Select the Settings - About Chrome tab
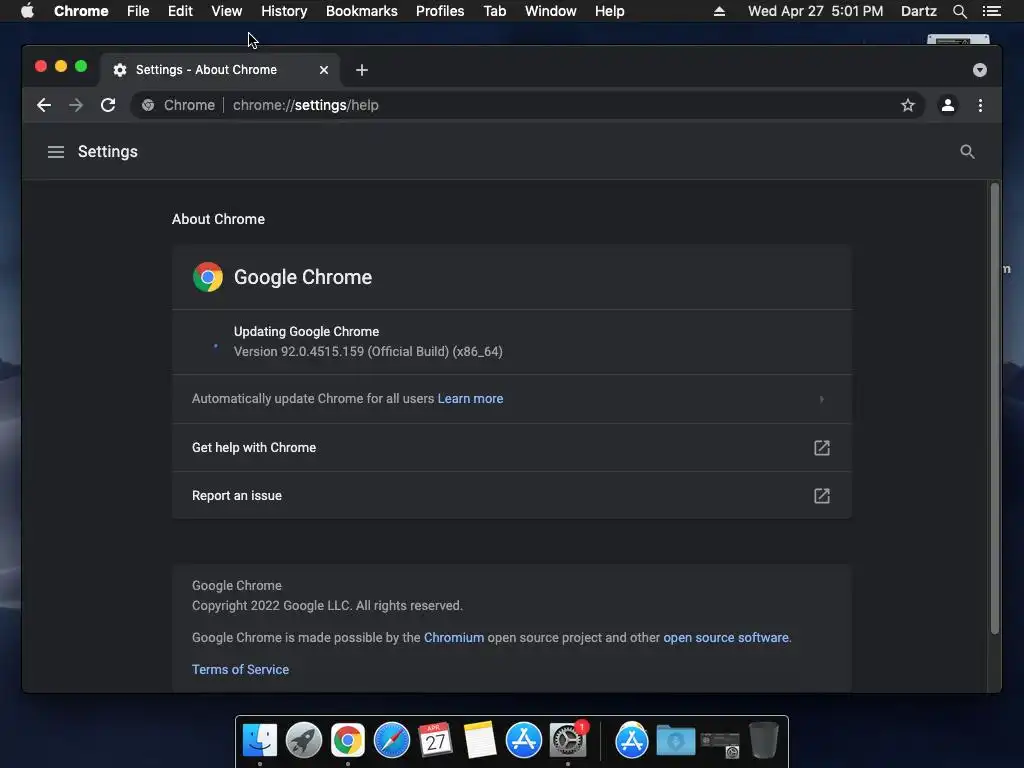 point(219,70)
